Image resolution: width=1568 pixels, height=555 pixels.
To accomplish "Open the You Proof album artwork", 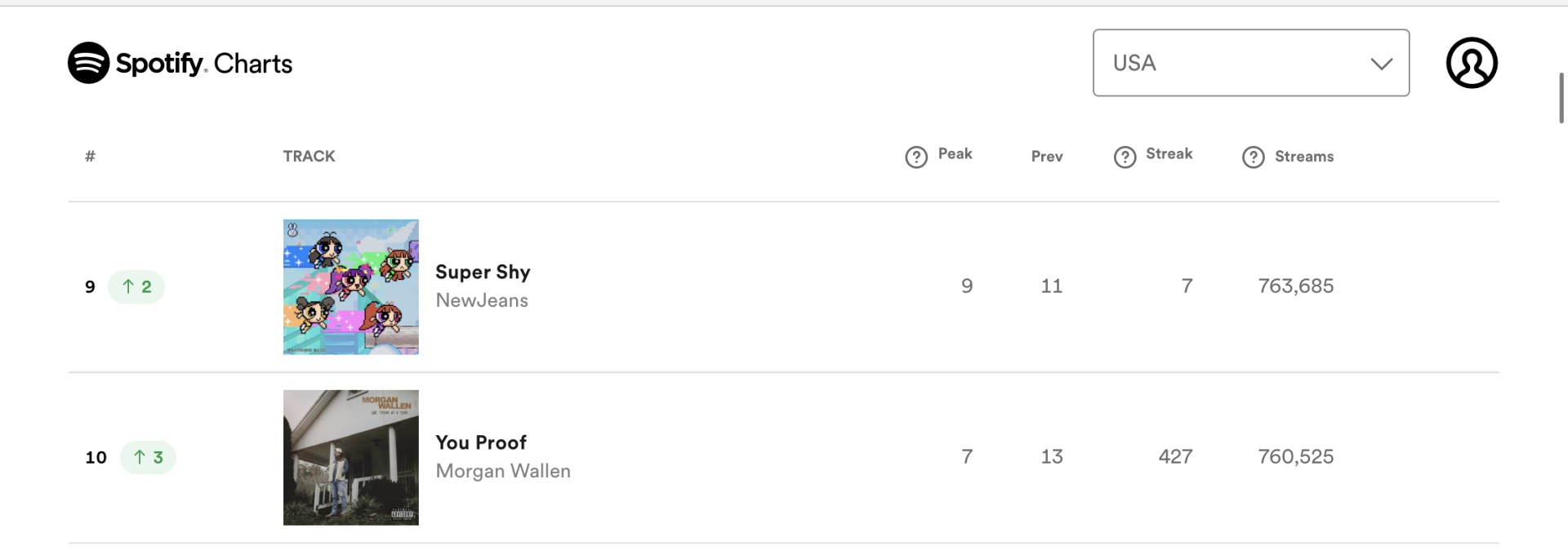I will click(351, 457).
